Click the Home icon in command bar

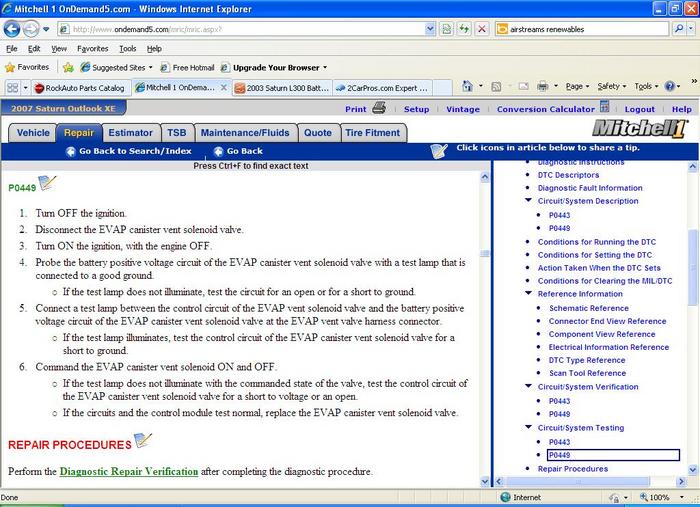(x=467, y=86)
